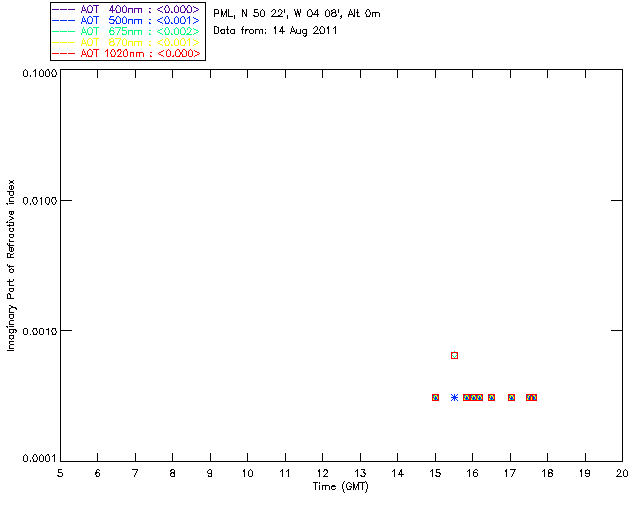Image resolution: width=640 pixels, height=512 pixels.
Task: Click the PML station location text
Action: (x=297, y=14)
